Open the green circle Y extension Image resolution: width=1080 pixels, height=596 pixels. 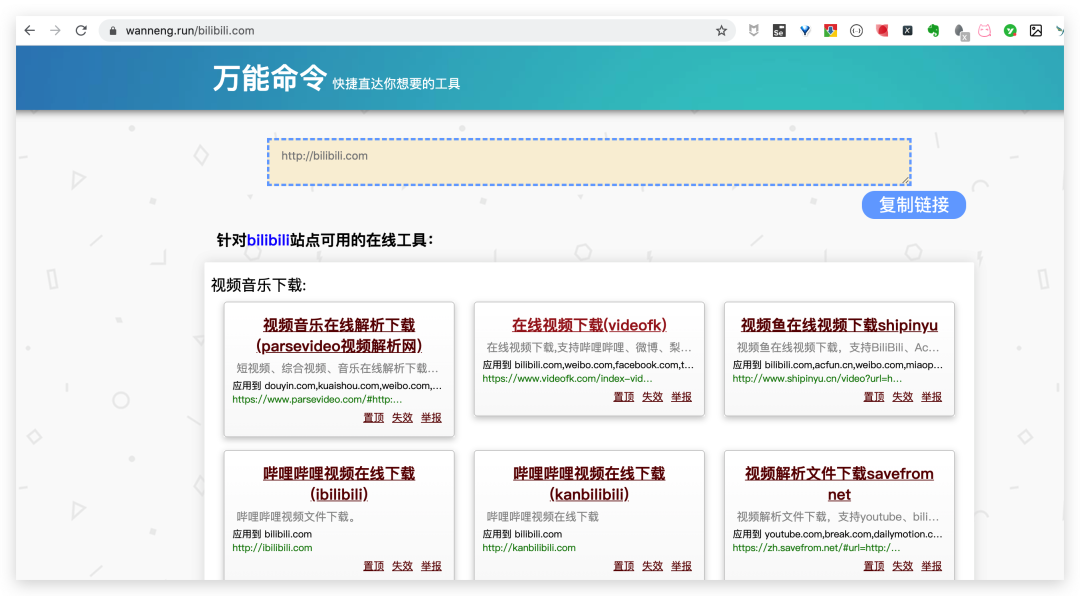[1010, 30]
